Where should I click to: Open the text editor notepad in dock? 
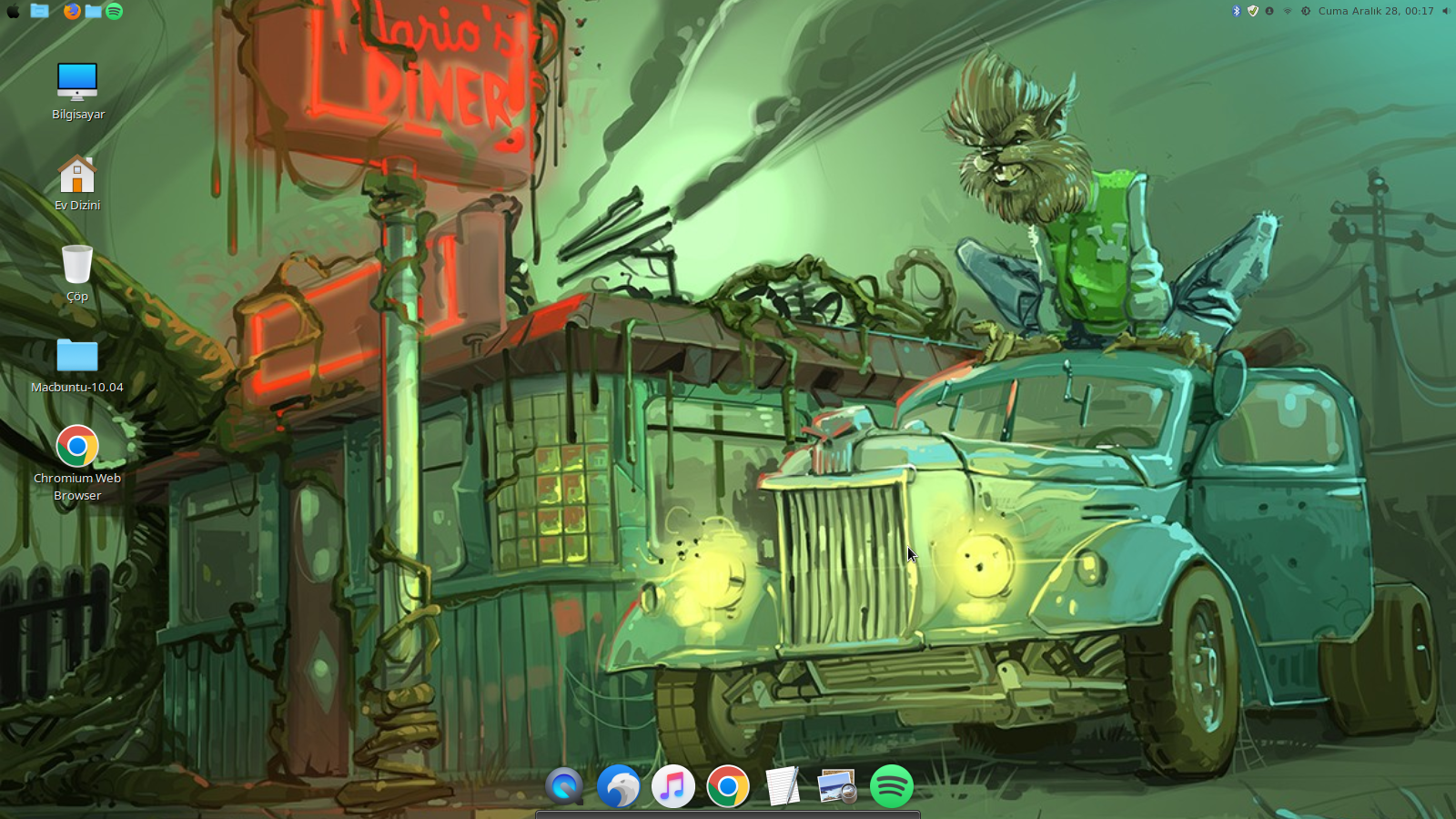click(783, 786)
